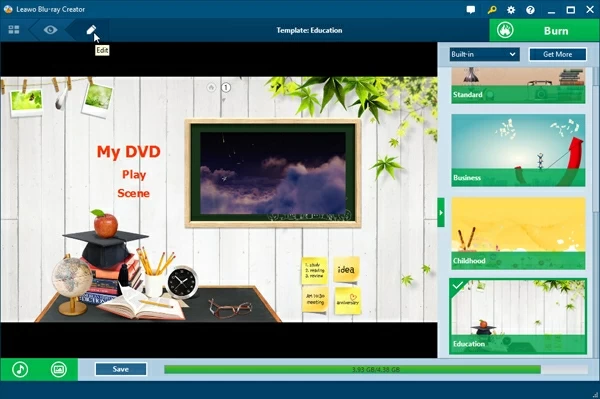
Task: Click the Get More button
Action: (x=558, y=54)
